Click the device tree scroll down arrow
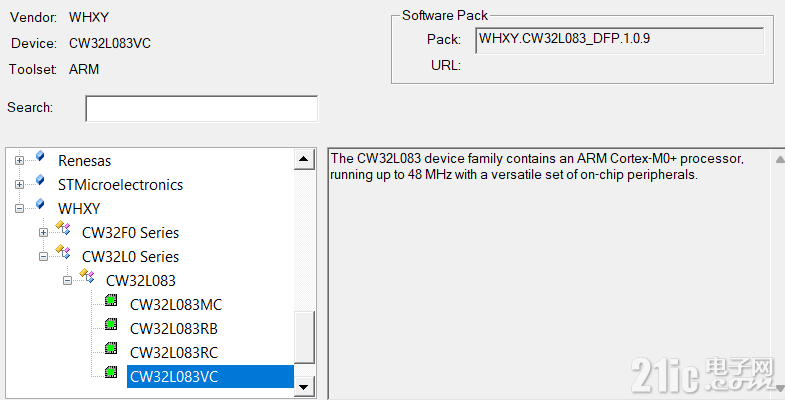The height and width of the screenshot is (400, 785). 303,386
